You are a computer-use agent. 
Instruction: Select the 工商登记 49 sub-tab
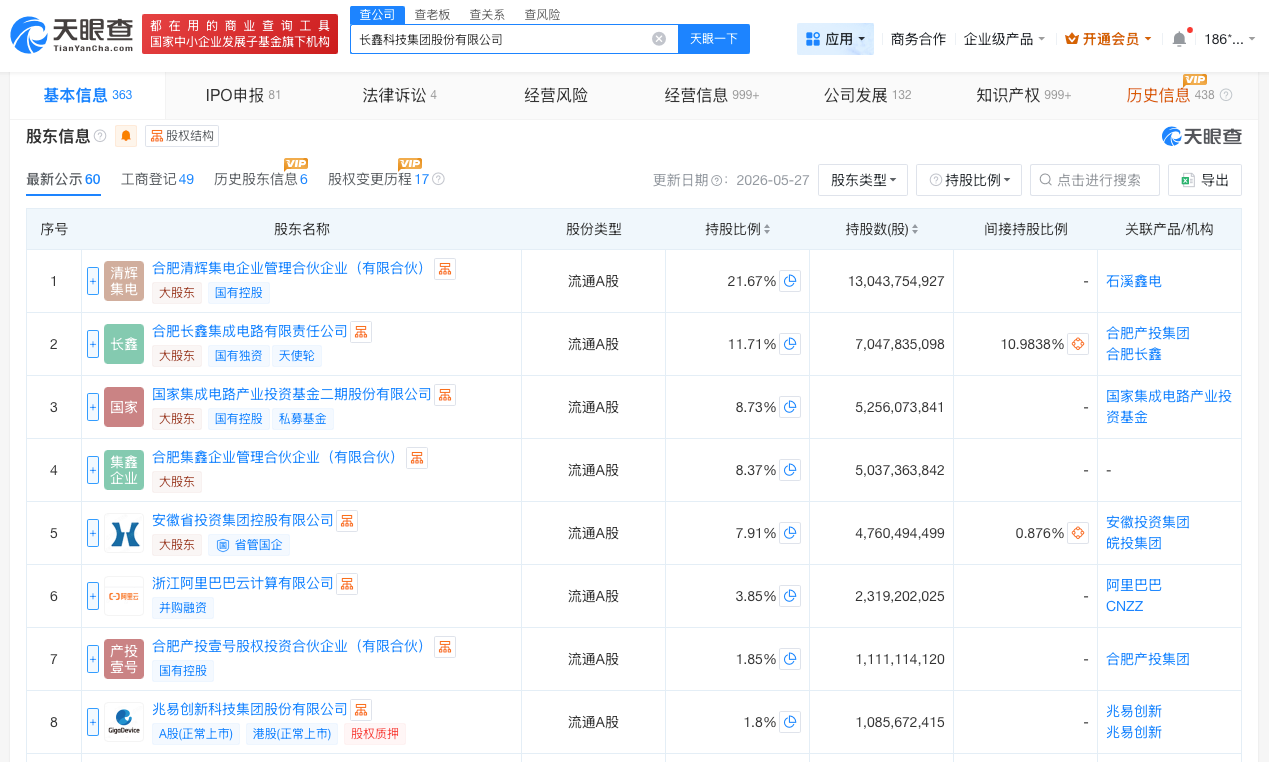pyautogui.click(x=157, y=179)
